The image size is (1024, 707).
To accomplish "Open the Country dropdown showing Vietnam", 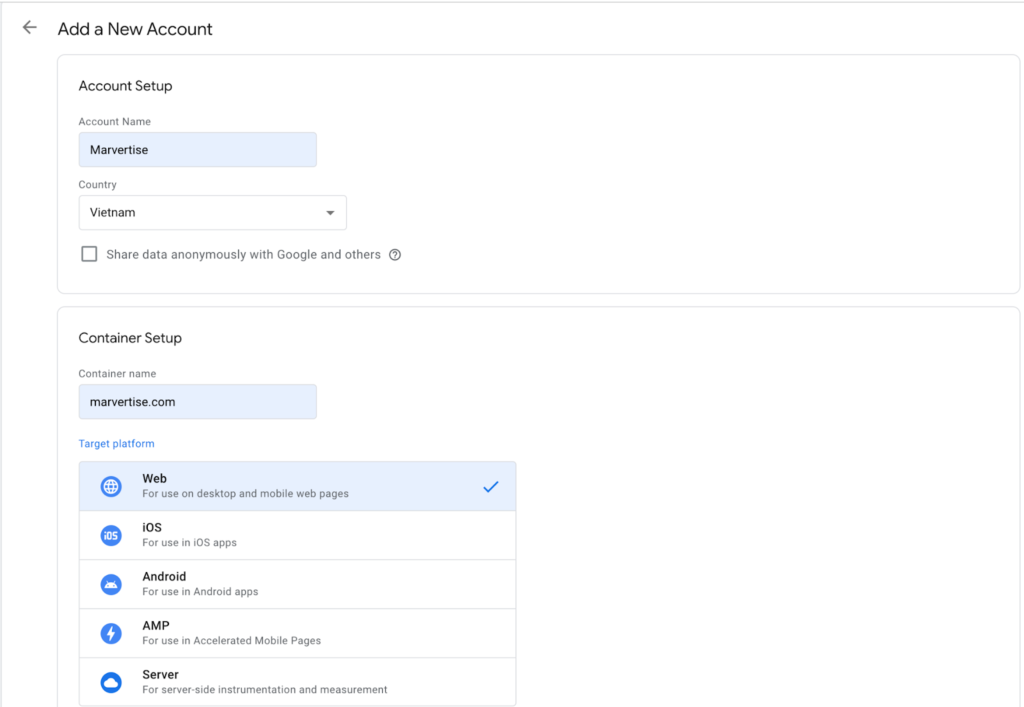I will tap(212, 212).
